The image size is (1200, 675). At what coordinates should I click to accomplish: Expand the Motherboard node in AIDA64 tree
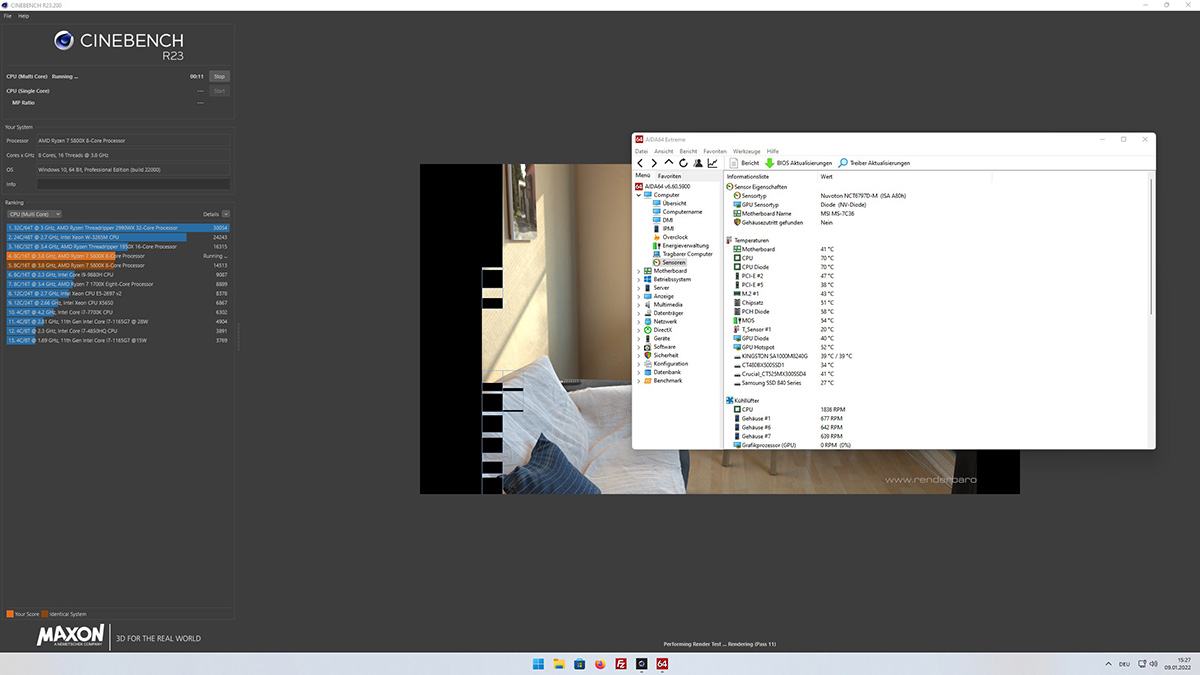639,270
